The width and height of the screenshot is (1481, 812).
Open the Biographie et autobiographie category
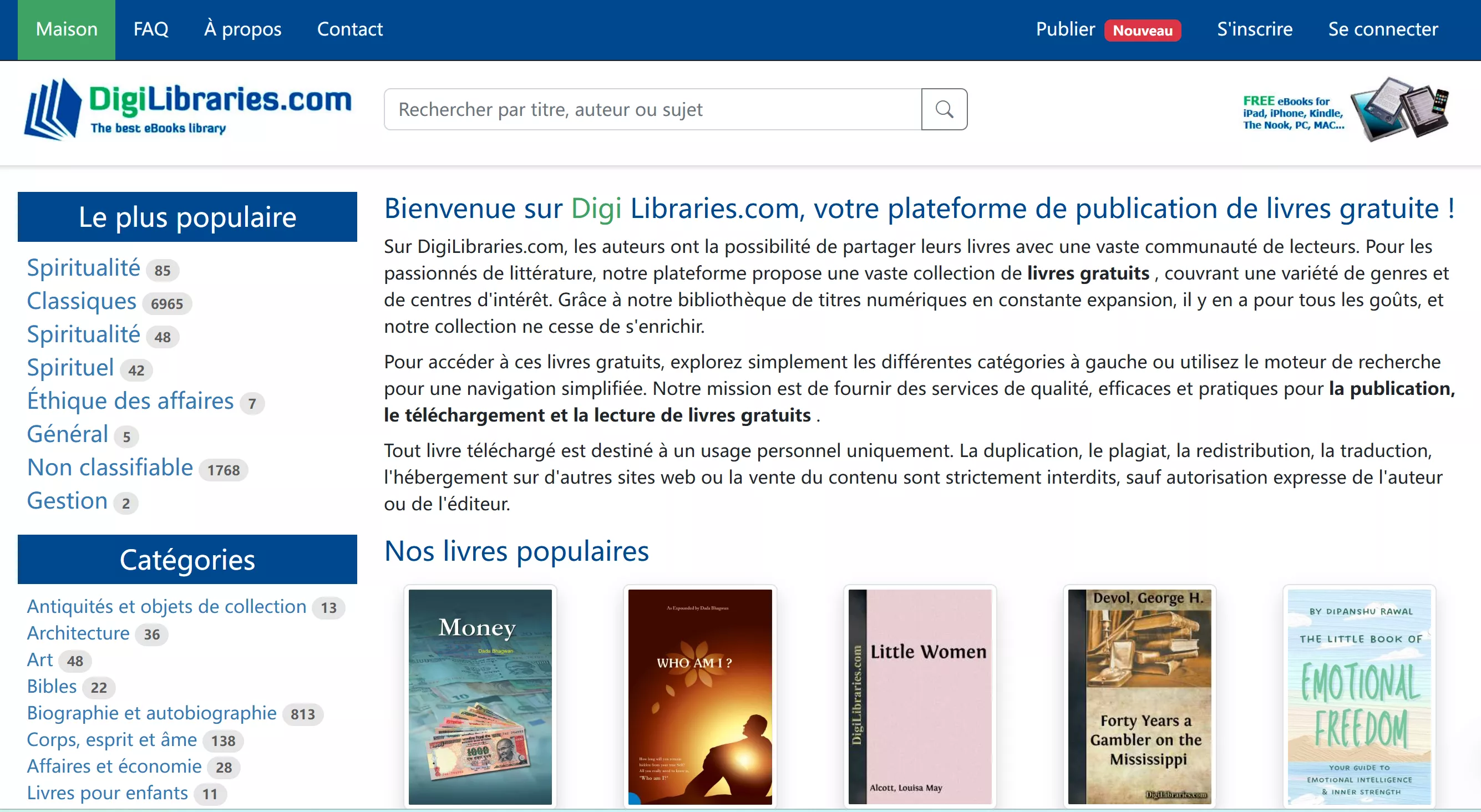(152, 713)
